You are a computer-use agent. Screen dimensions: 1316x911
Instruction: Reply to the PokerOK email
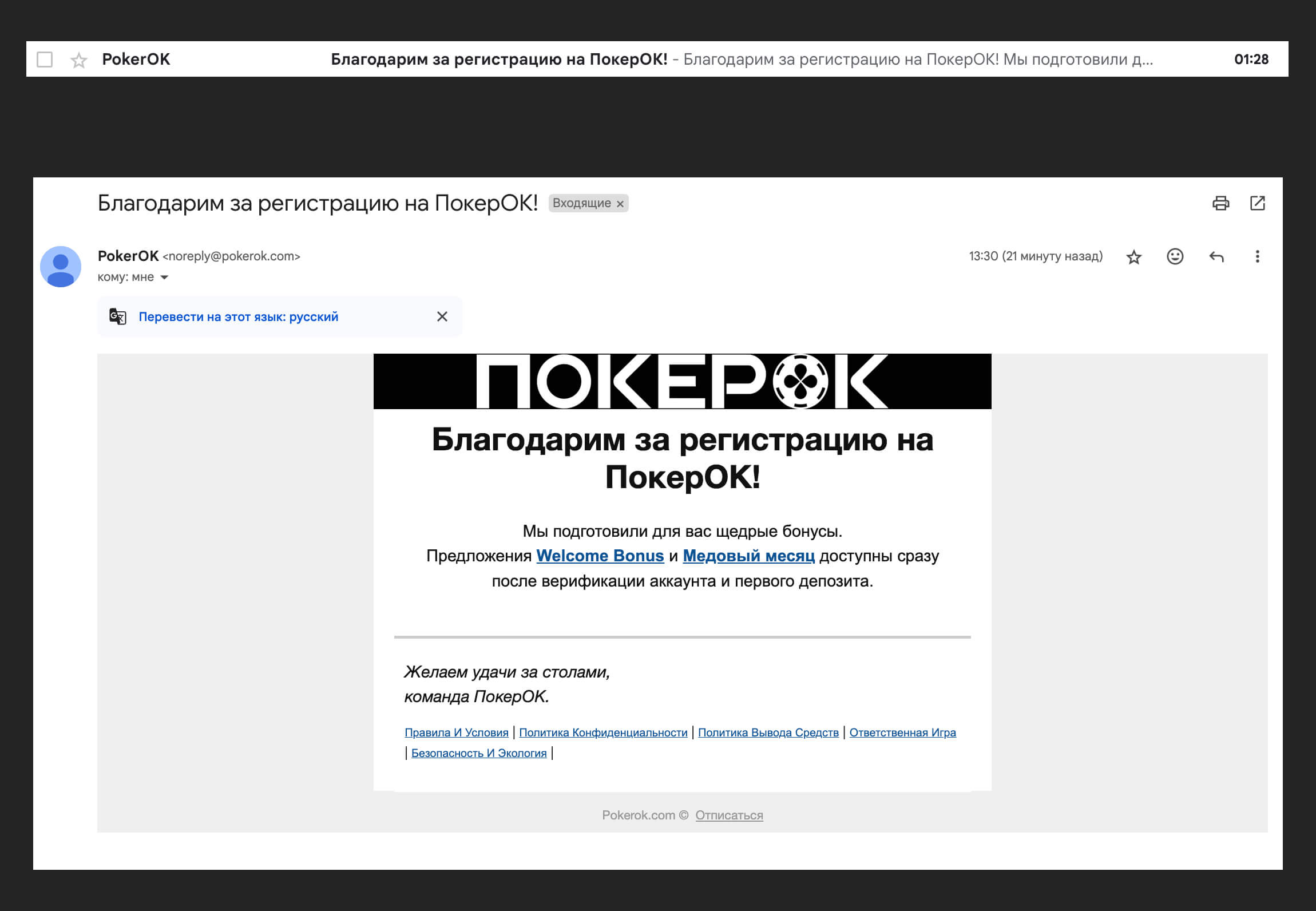[1216, 256]
